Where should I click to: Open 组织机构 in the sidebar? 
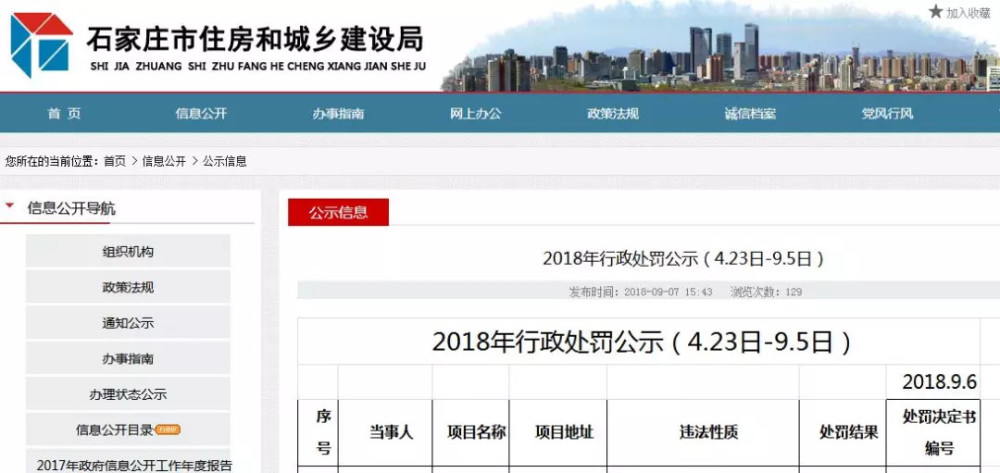[x=128, y=251]
